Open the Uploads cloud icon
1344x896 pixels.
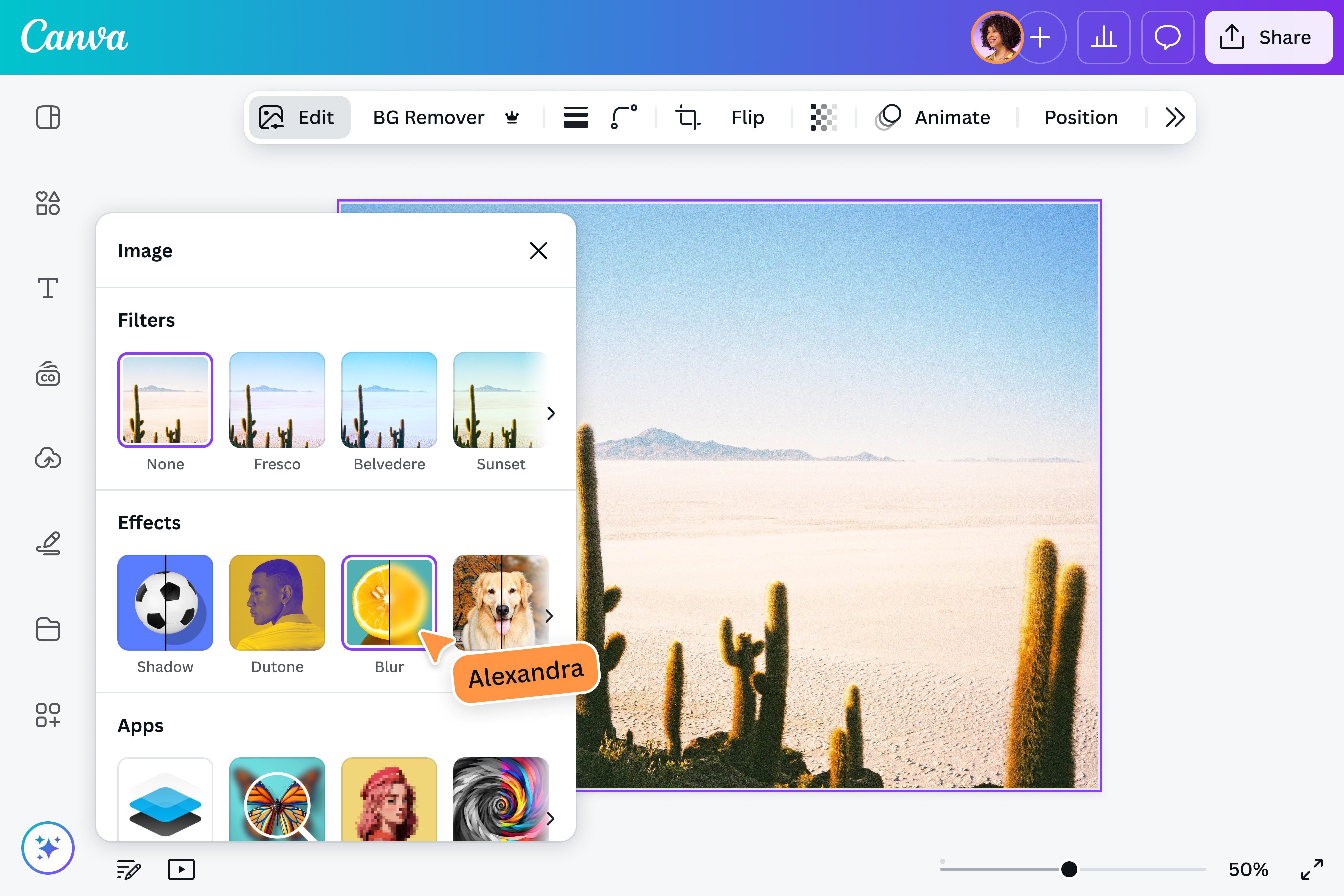coord(48,458)
